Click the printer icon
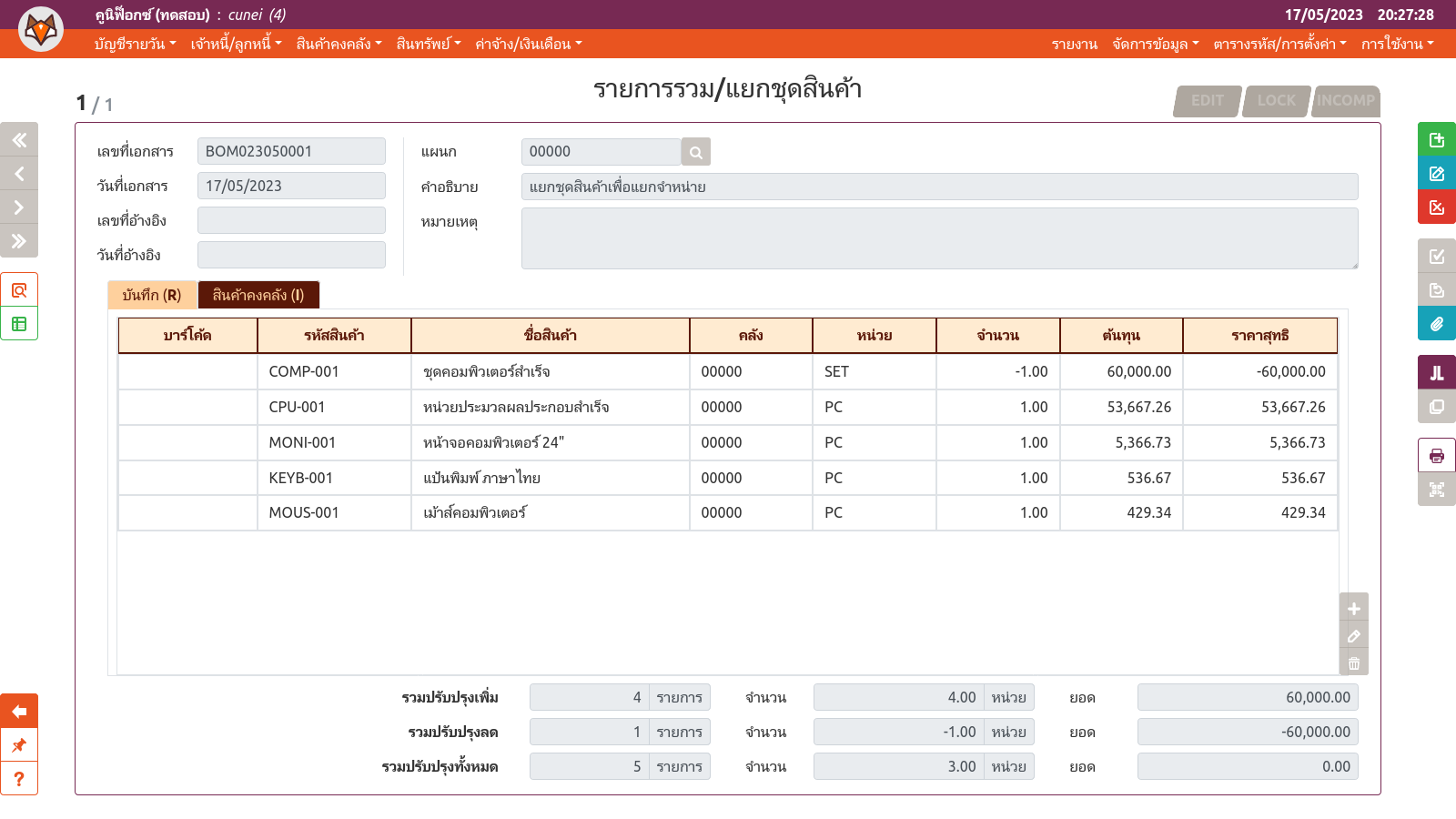Image resolution: width=1456 pixels, height=819 pixels. click(1436, 455)
